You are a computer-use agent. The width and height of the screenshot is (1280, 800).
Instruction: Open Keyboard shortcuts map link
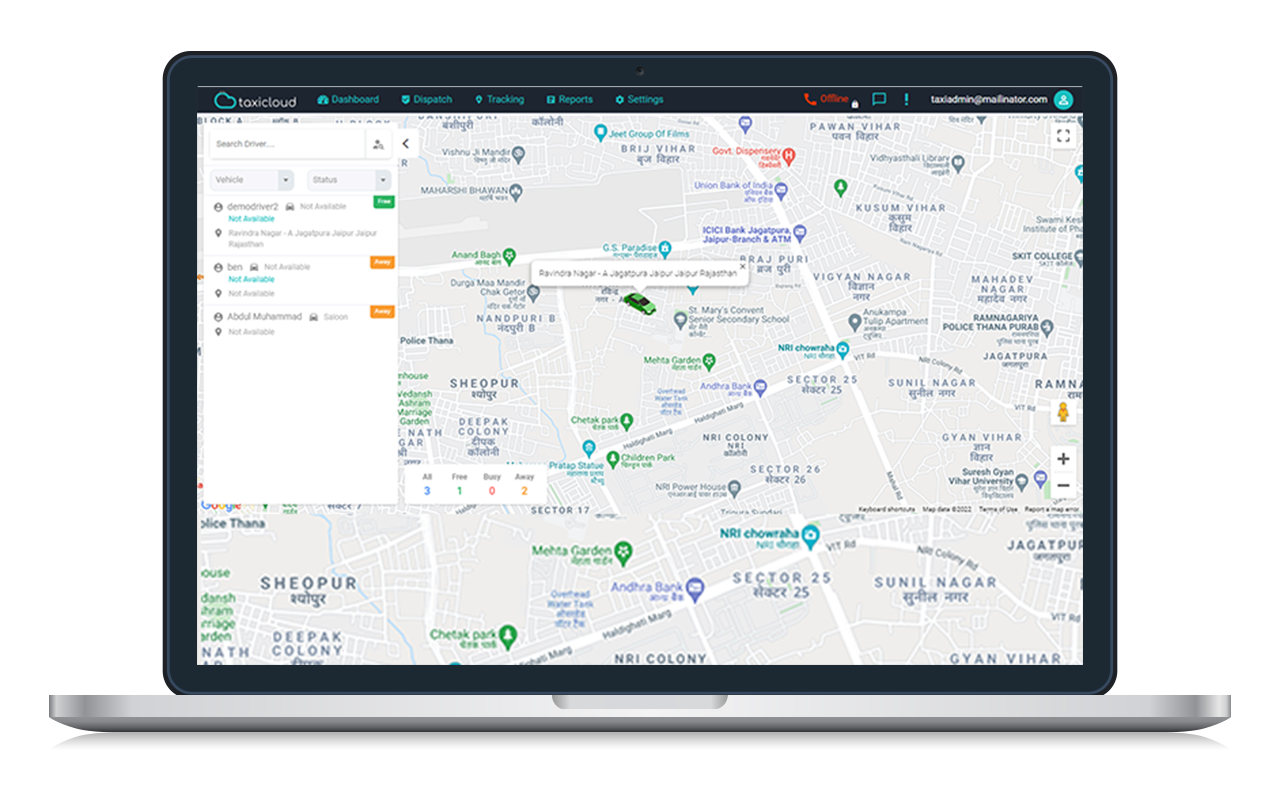tap(887, 509)
